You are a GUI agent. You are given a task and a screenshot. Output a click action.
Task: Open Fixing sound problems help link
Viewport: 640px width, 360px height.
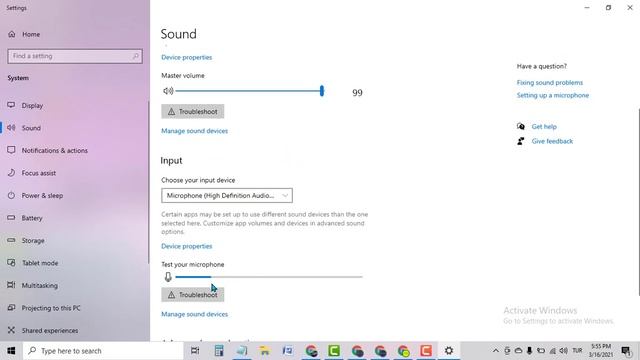[x=549, y=82]
